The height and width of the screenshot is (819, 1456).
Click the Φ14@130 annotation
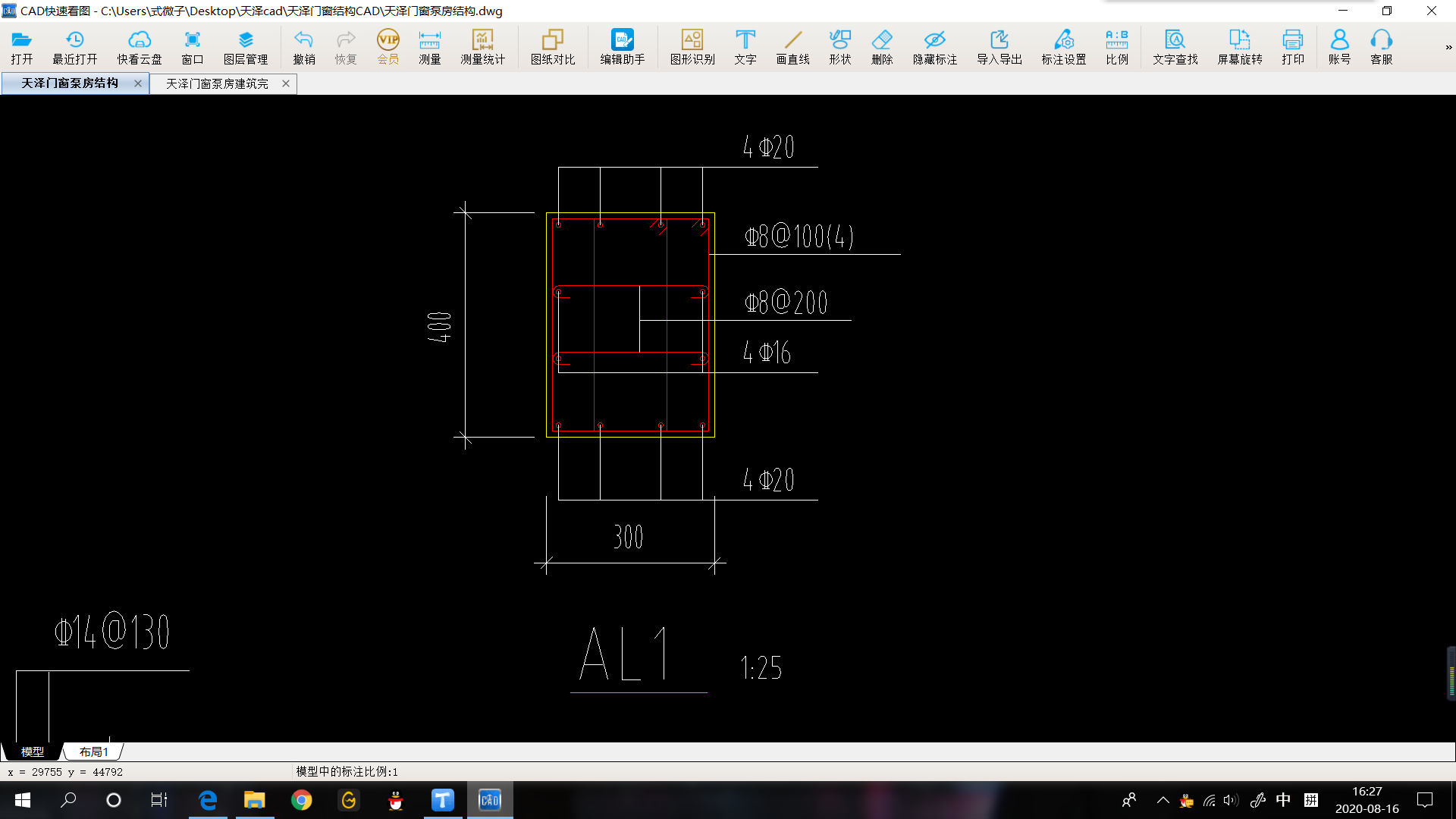(112, 631)
